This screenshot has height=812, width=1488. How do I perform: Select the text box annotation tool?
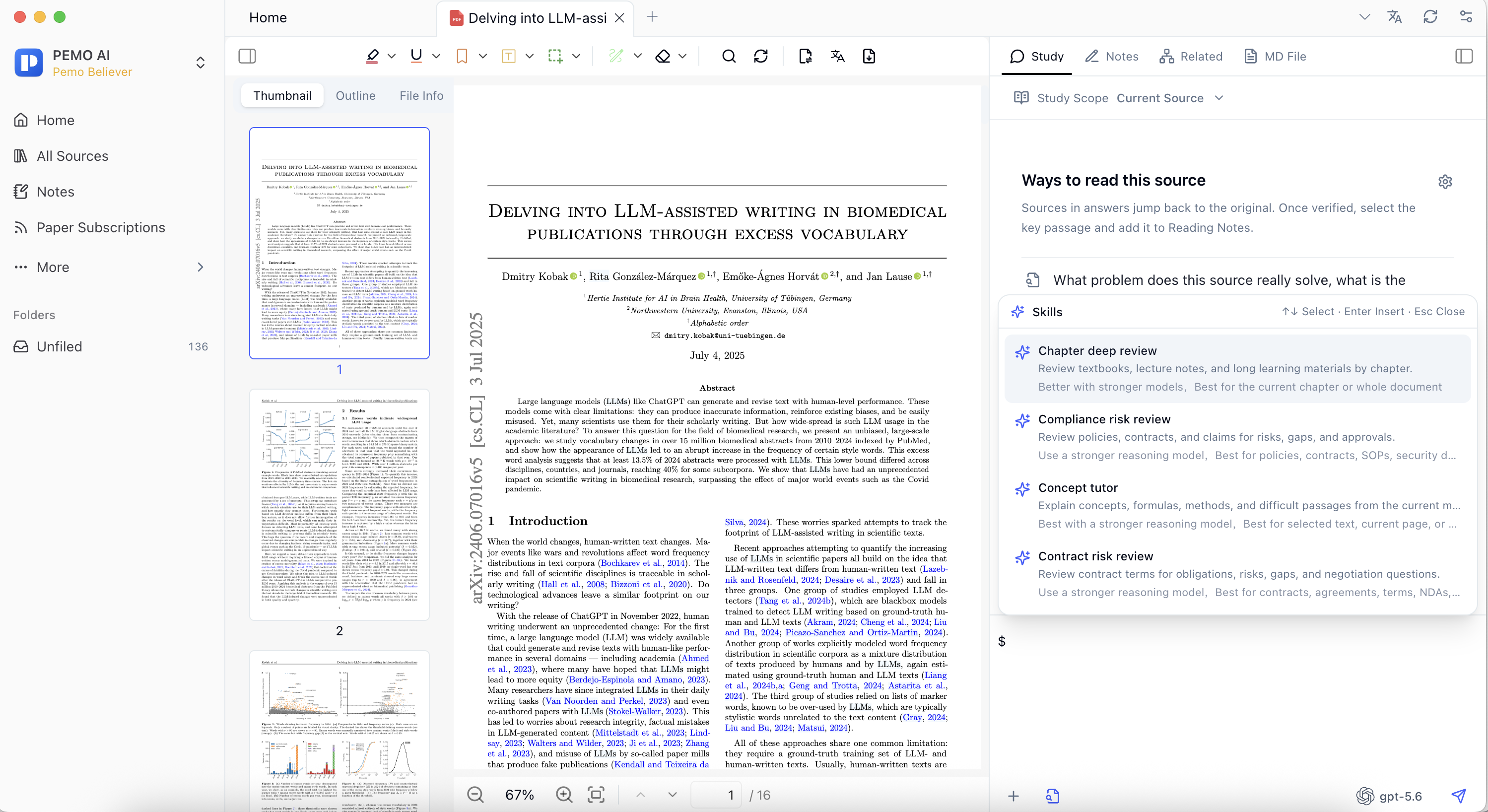(x=508, y=56)
